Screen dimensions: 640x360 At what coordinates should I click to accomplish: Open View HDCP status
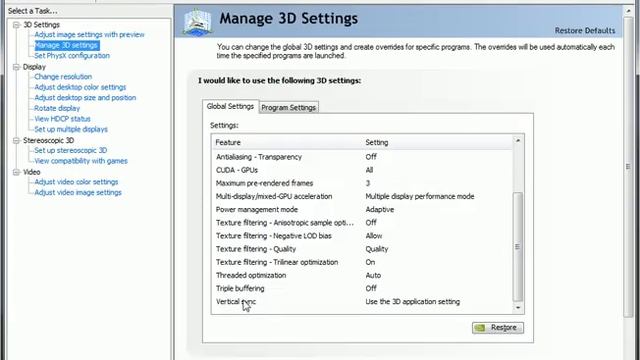coord(62,119)
